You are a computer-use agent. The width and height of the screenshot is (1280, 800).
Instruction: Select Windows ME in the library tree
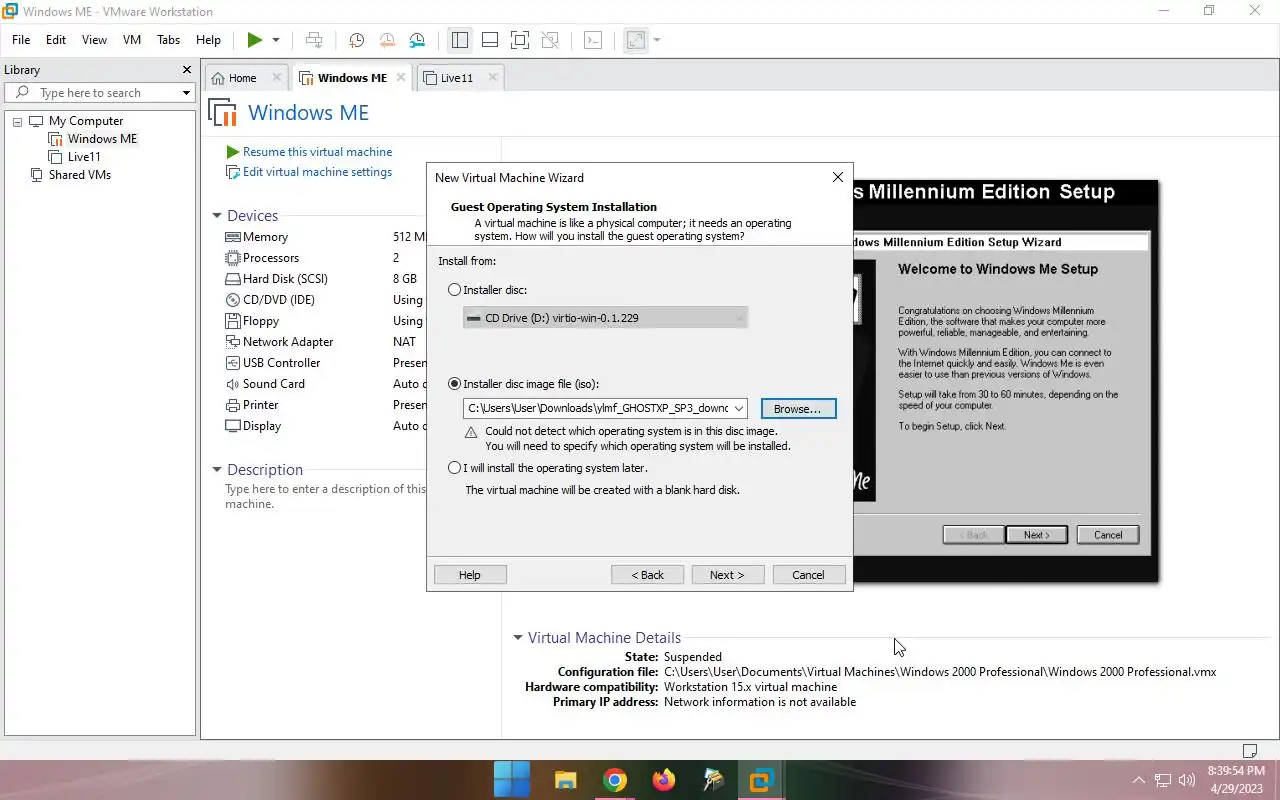pyautogui.click(x=102, y=139)
